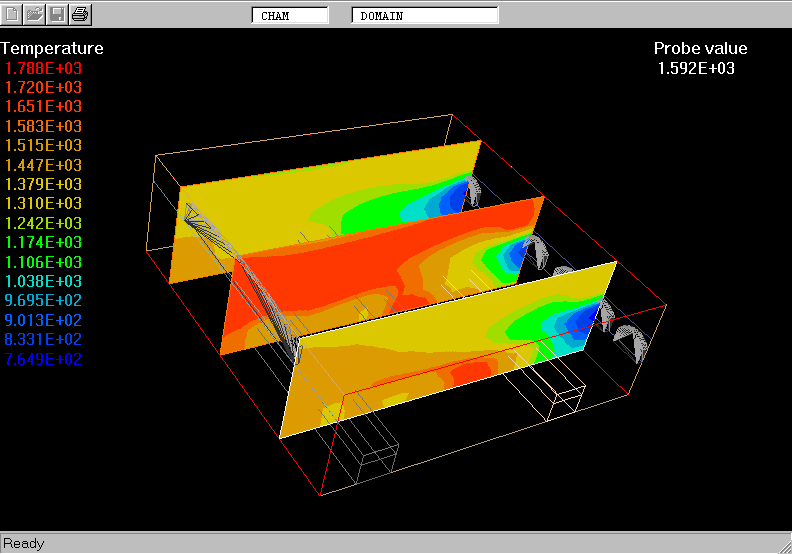Pick the 1.174E+03 green legend entry

[44, 243]
